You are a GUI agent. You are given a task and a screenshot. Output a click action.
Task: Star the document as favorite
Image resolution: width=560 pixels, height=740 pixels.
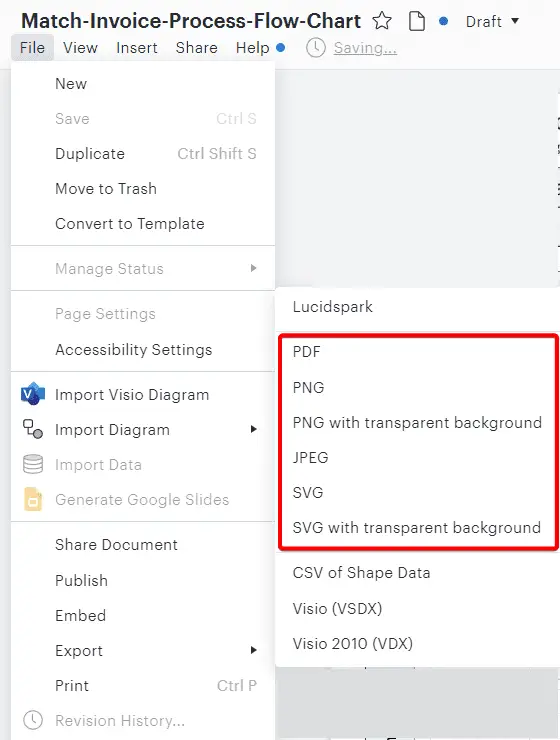382,21
